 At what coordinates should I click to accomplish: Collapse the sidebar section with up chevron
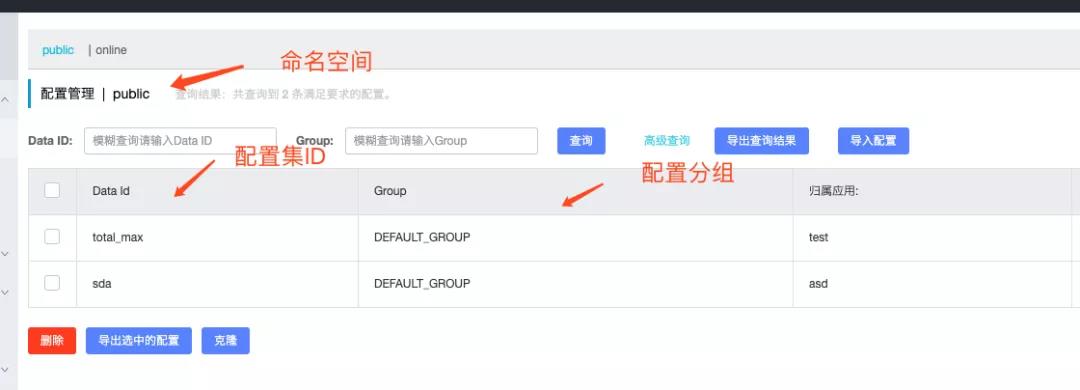click(5, 101)
